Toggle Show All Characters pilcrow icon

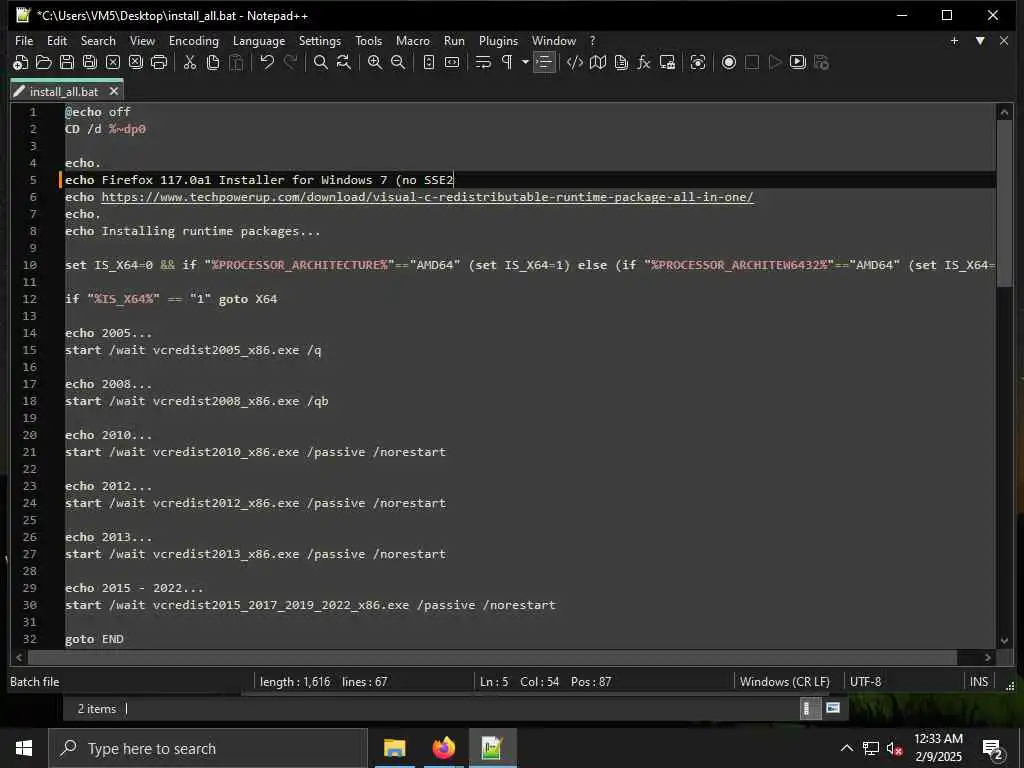[507, 63]
